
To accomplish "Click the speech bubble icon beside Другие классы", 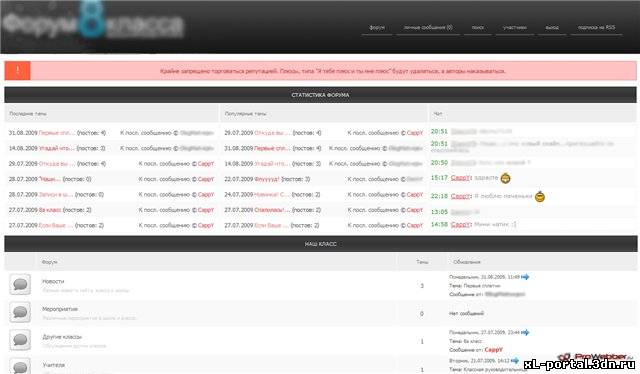I will point(20,340).
